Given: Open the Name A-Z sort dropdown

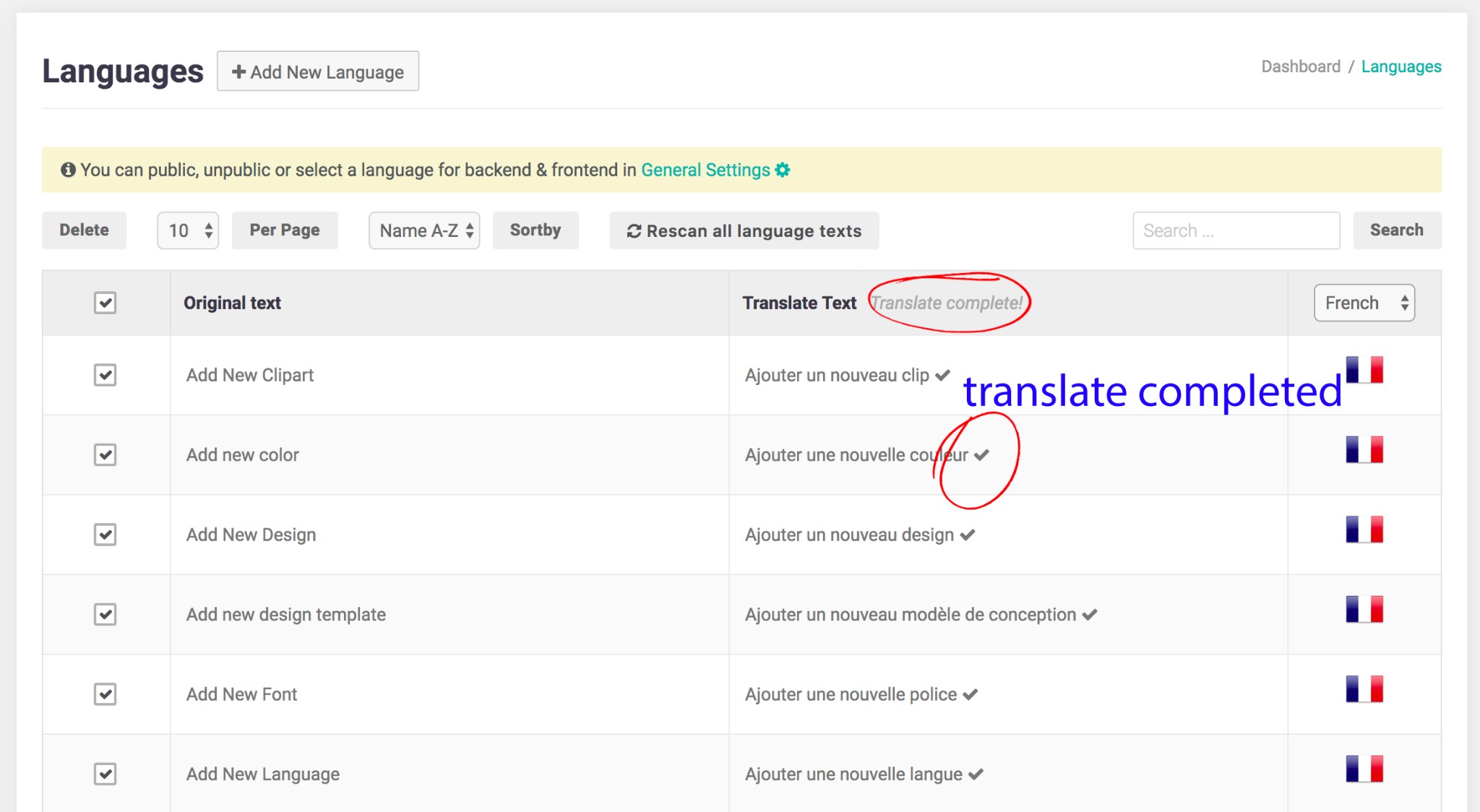Looking at the screenshot, I should pyautogui.click(x=424, y=230).
